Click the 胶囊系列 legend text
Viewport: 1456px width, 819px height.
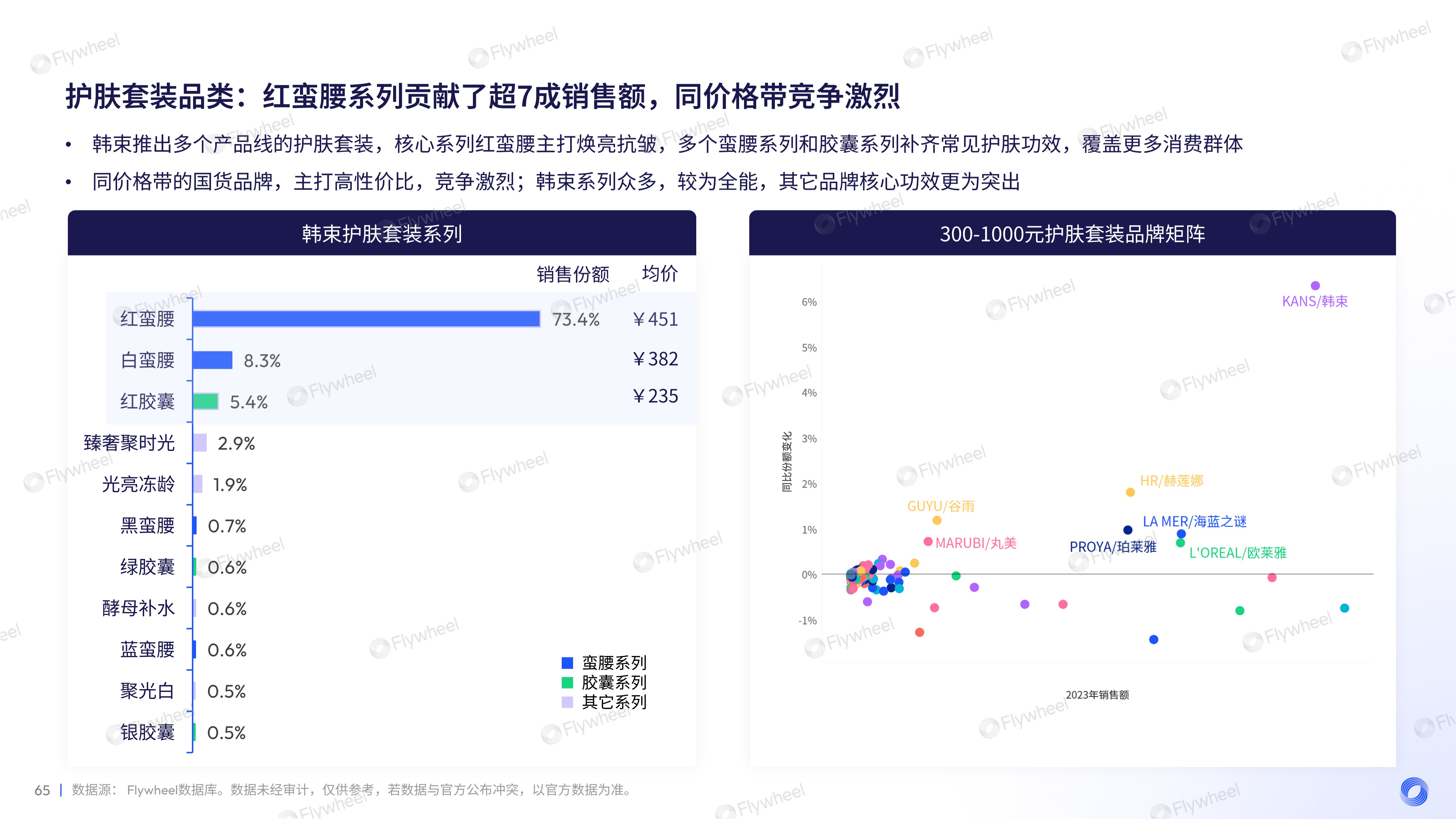[x=614, y=683]
